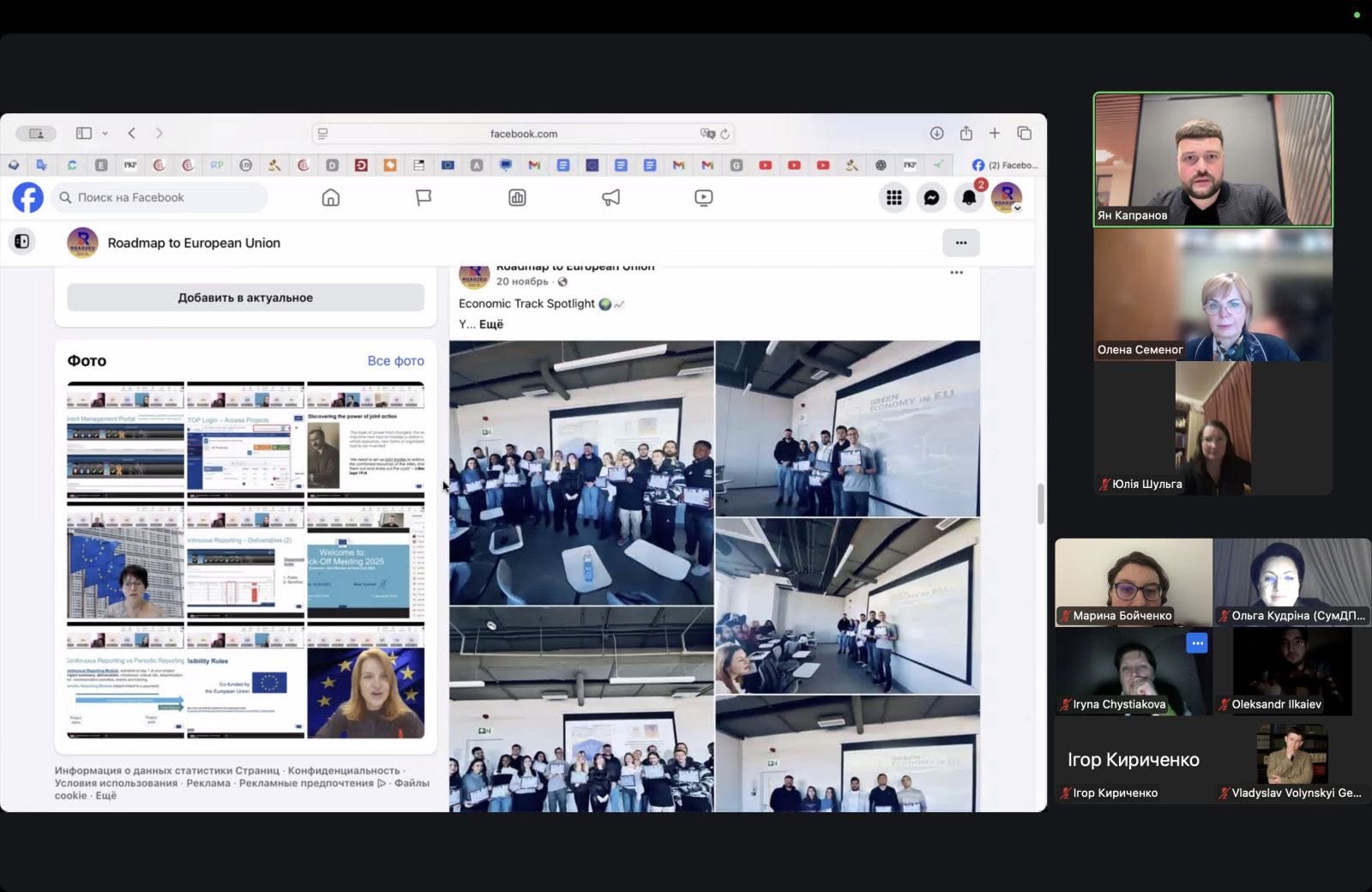Open the Green Economy in EU photo
Viewport: 1372px width, 892px height.
(x=848, y=429)
